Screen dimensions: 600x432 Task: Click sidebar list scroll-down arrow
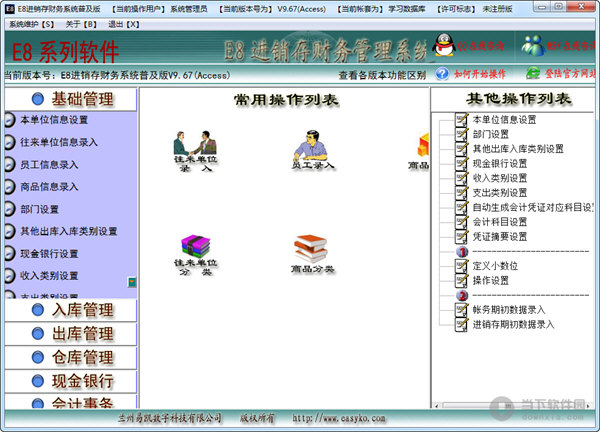click(x=132, y=282)
